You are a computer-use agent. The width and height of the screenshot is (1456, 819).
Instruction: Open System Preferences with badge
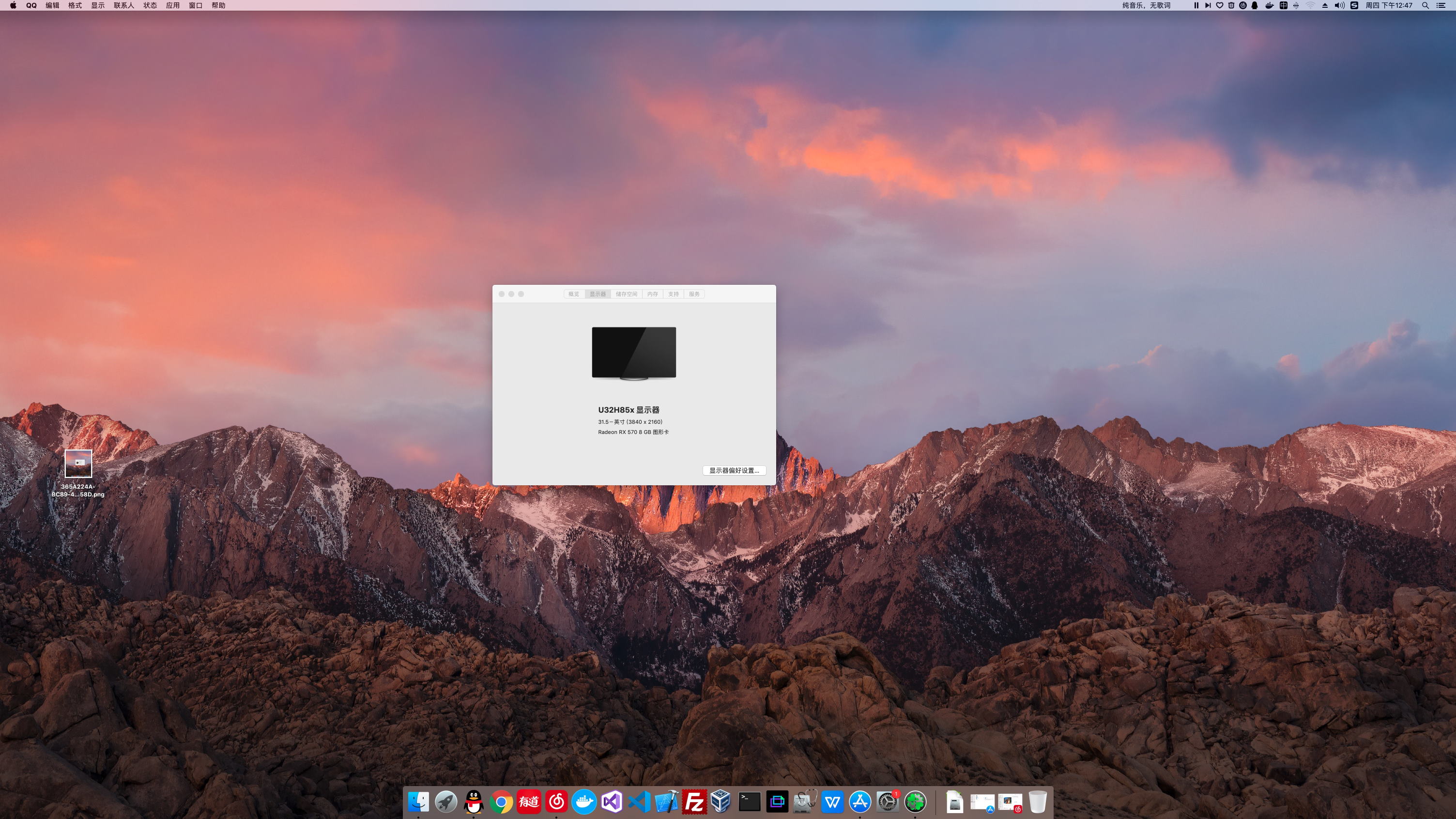[888, 802]
